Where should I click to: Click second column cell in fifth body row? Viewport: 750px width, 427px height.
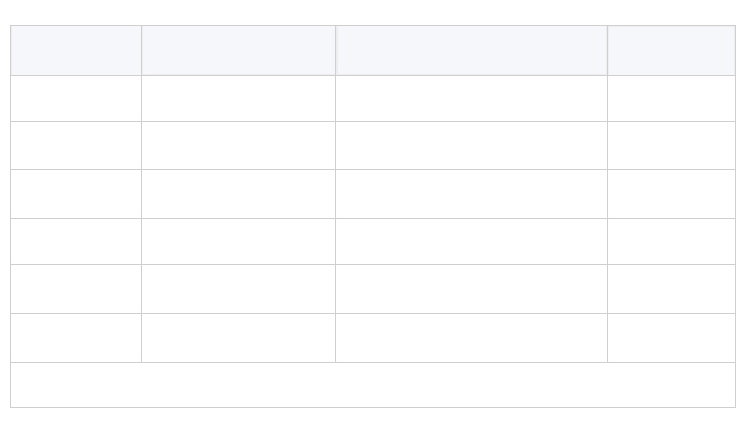pos(239,289)
